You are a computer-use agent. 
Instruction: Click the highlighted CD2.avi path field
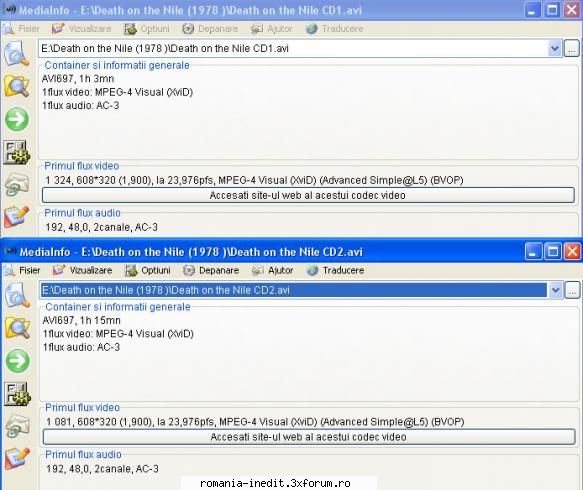tap(294, 290)
